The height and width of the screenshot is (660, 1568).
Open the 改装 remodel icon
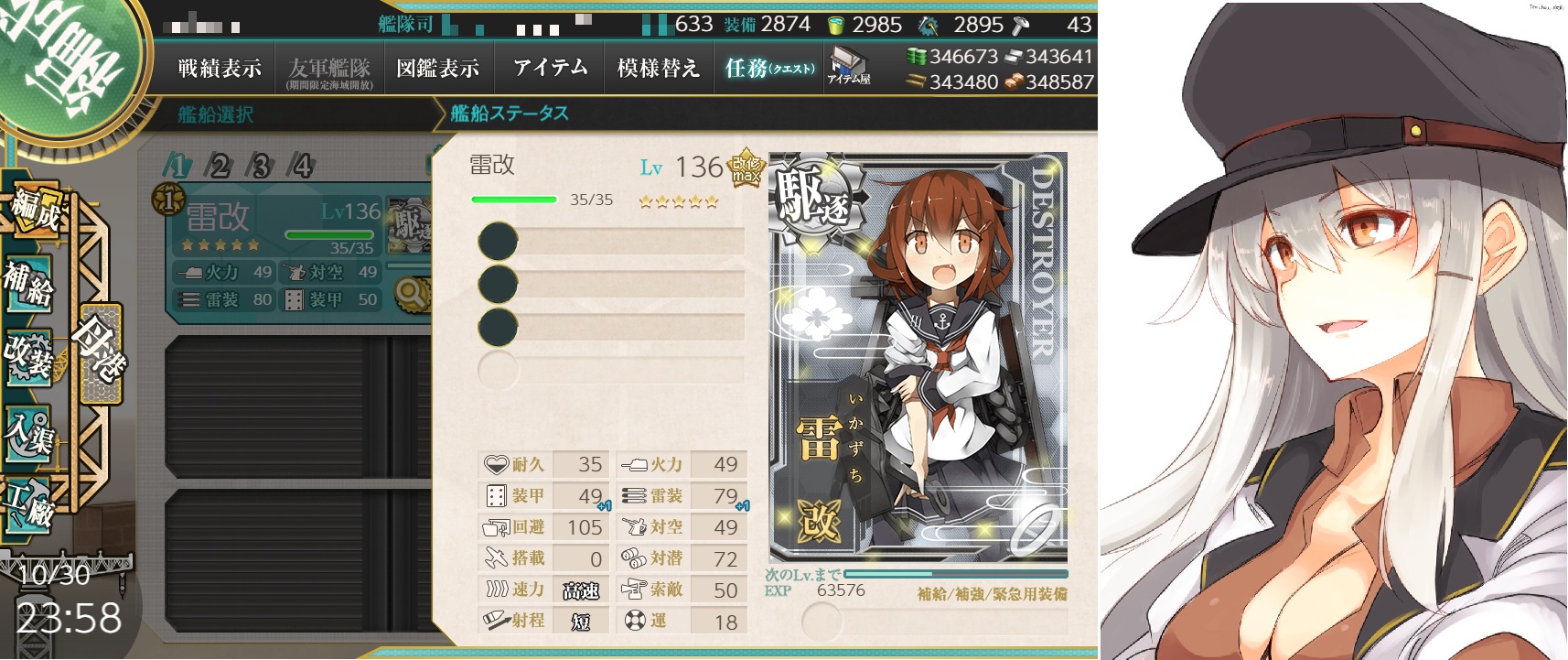click(28, 357)
